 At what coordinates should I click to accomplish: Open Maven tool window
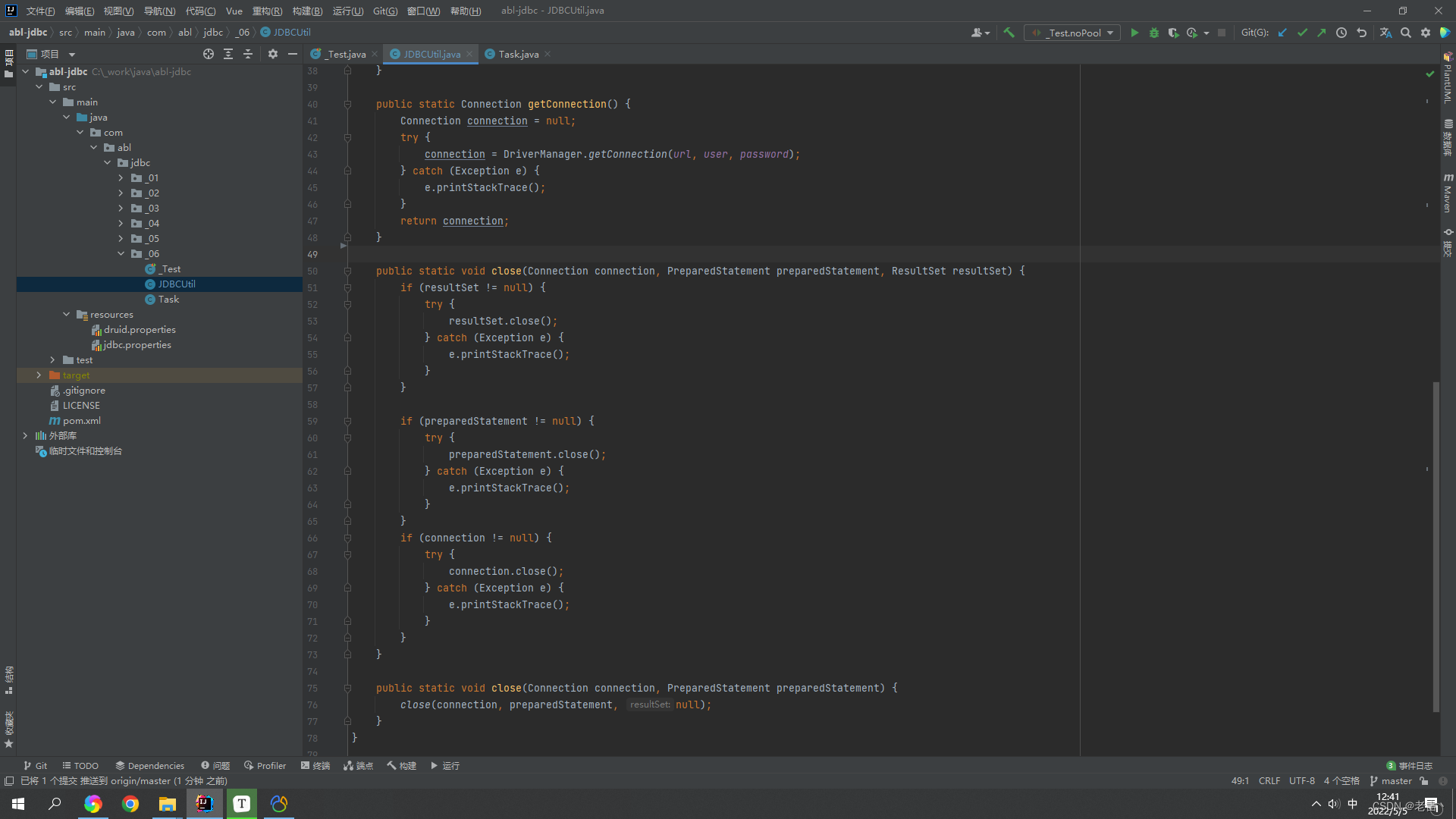point(1448,193)
